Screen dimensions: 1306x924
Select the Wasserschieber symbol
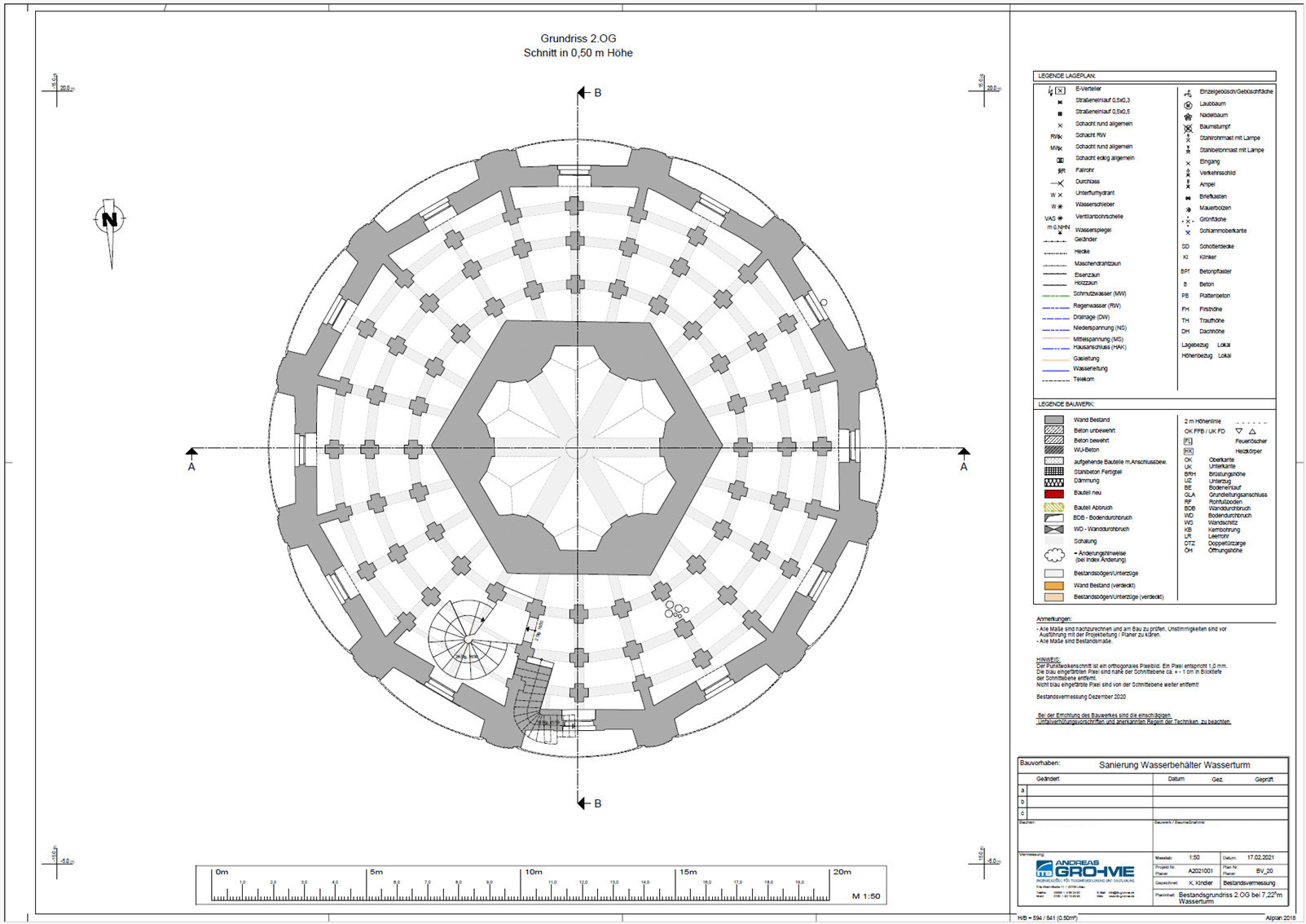[x=1057, y=206]
